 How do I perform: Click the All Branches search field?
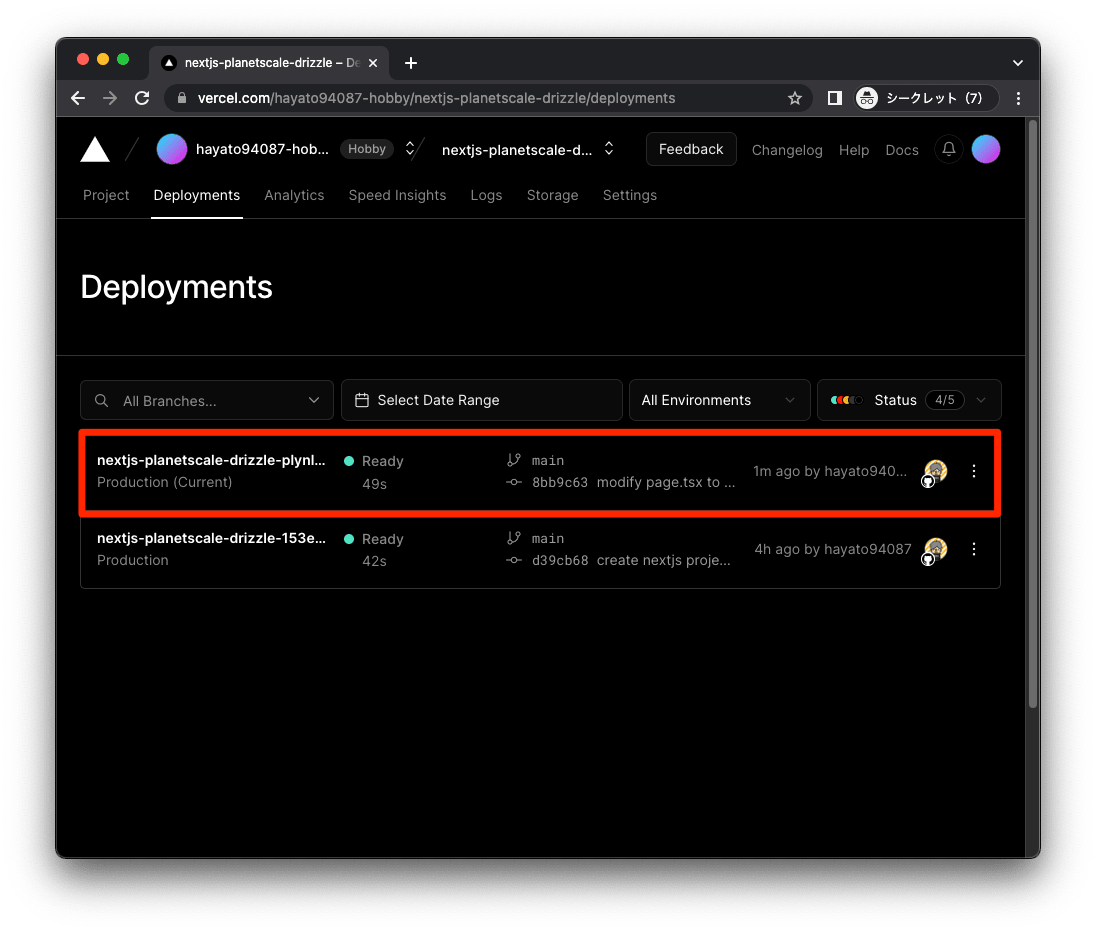pos(206,401)
